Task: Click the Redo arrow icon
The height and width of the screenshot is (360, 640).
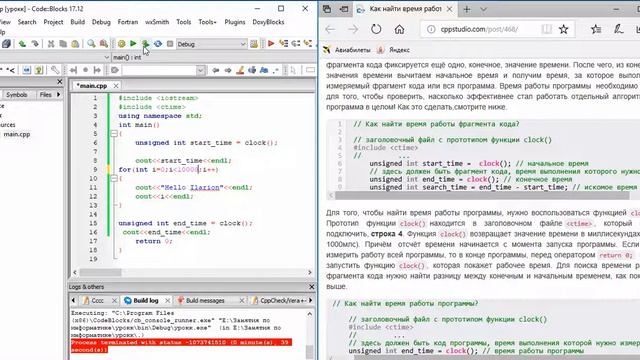Action: point(35,44)
